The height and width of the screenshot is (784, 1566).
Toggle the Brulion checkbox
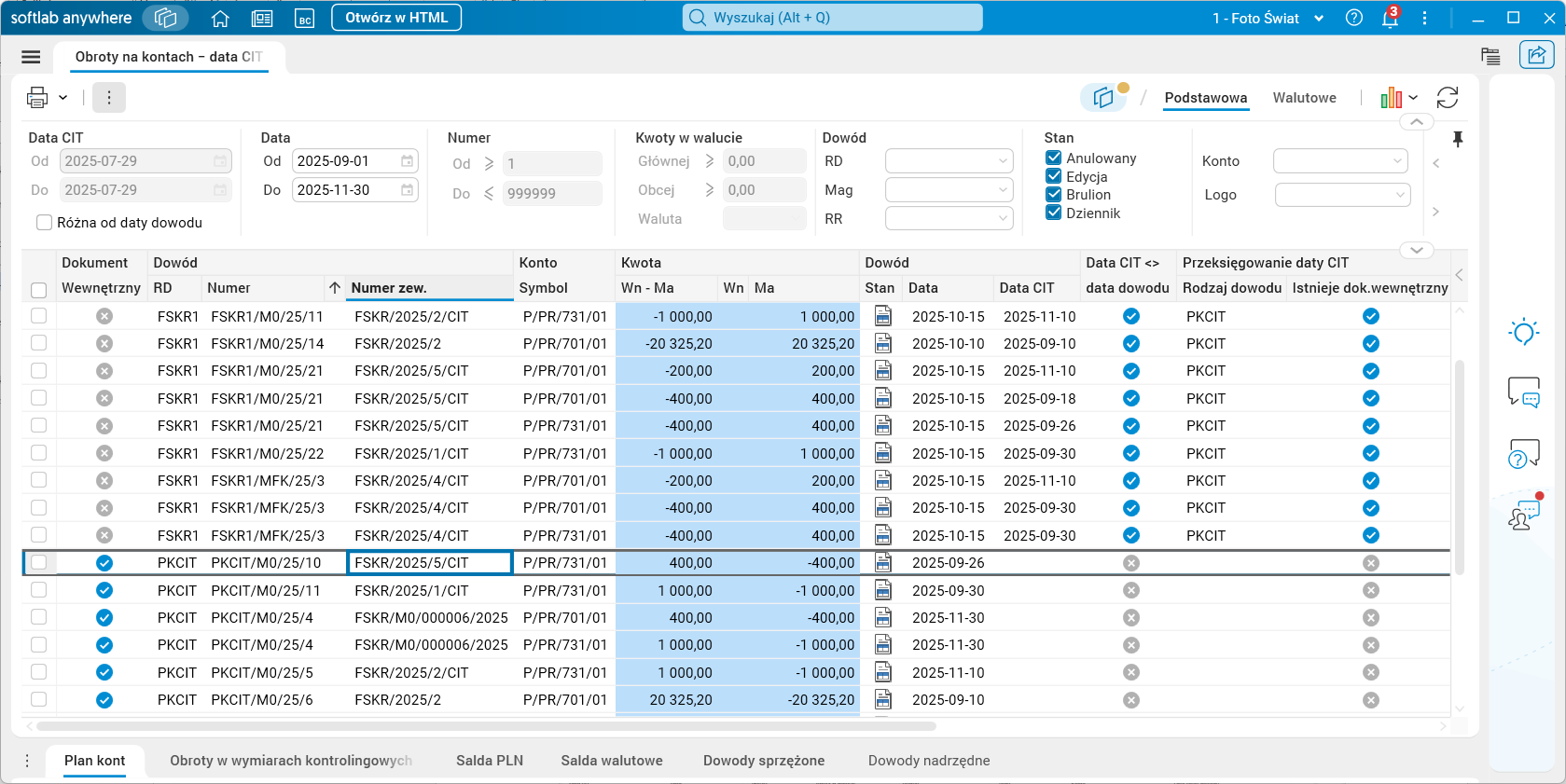1054,195
